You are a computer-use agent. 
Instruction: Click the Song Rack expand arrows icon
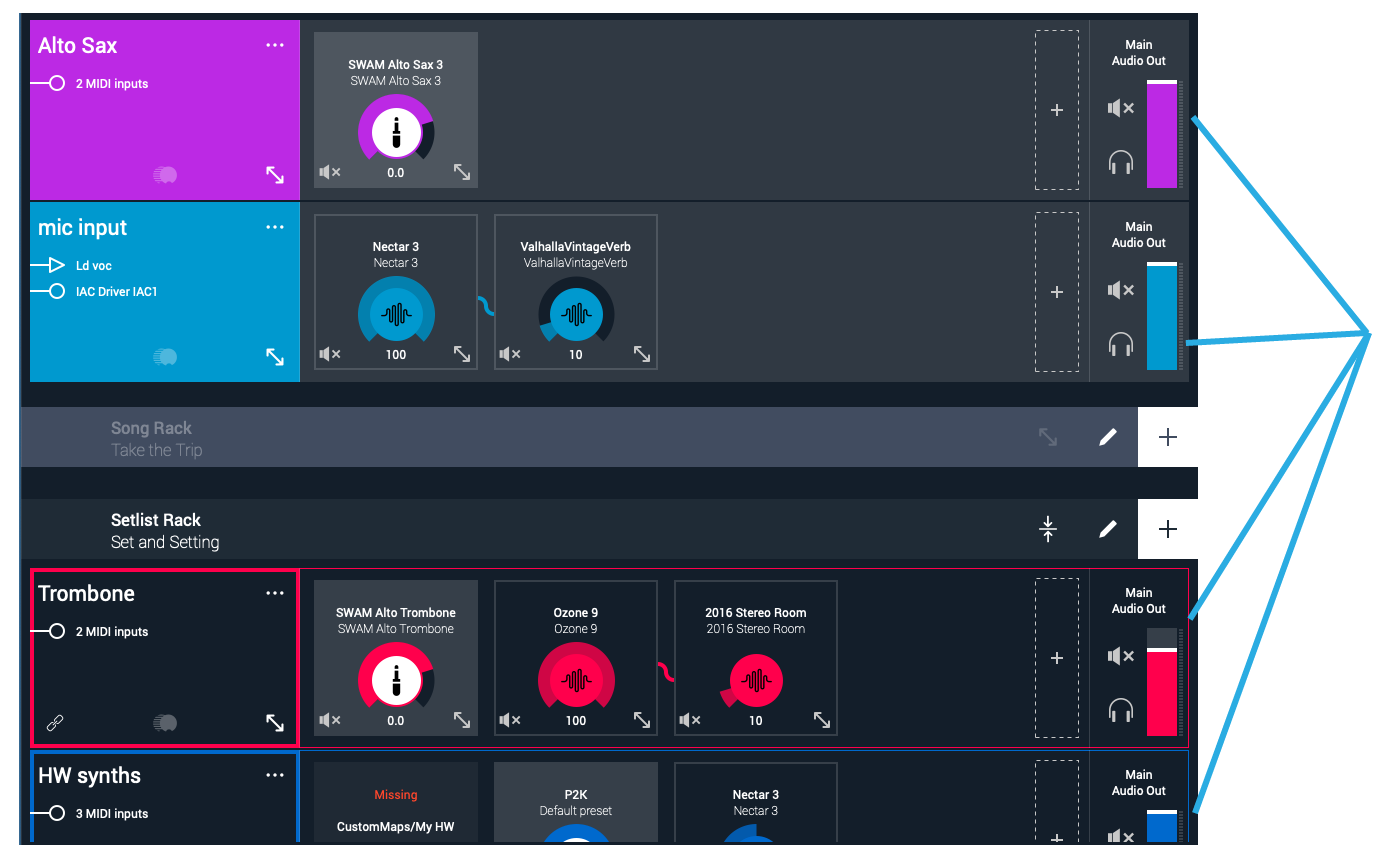1048,437
